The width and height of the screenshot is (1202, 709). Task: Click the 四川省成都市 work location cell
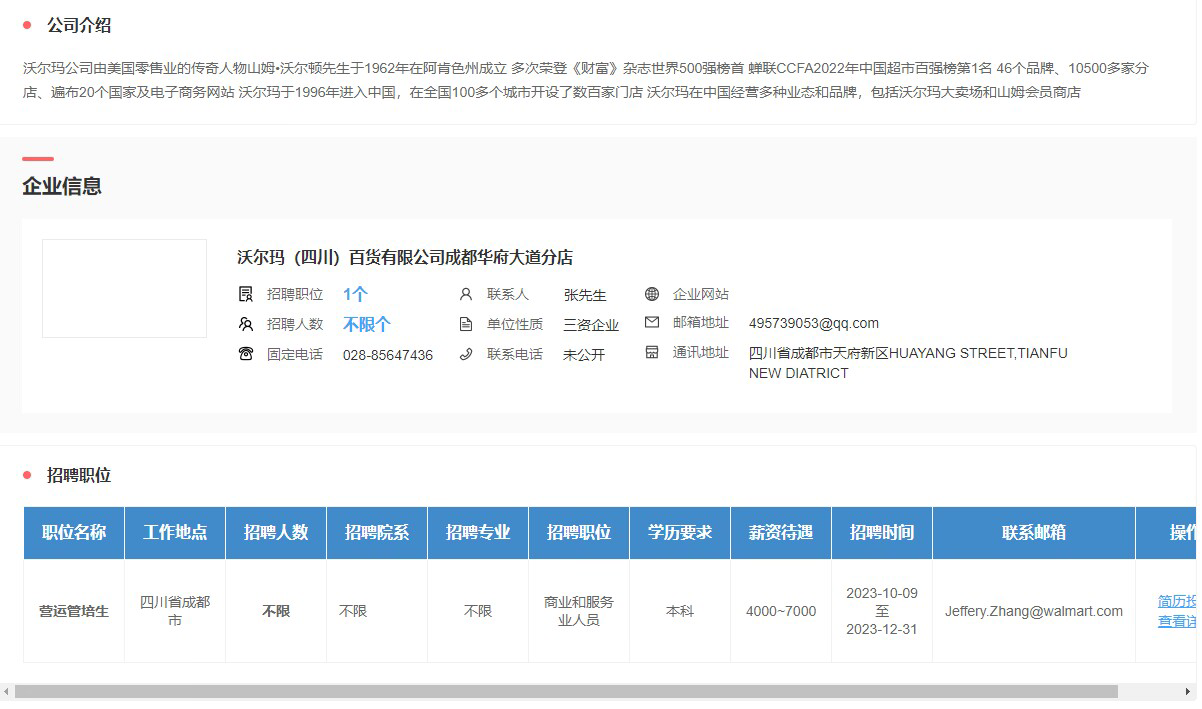tap(175, 611)
